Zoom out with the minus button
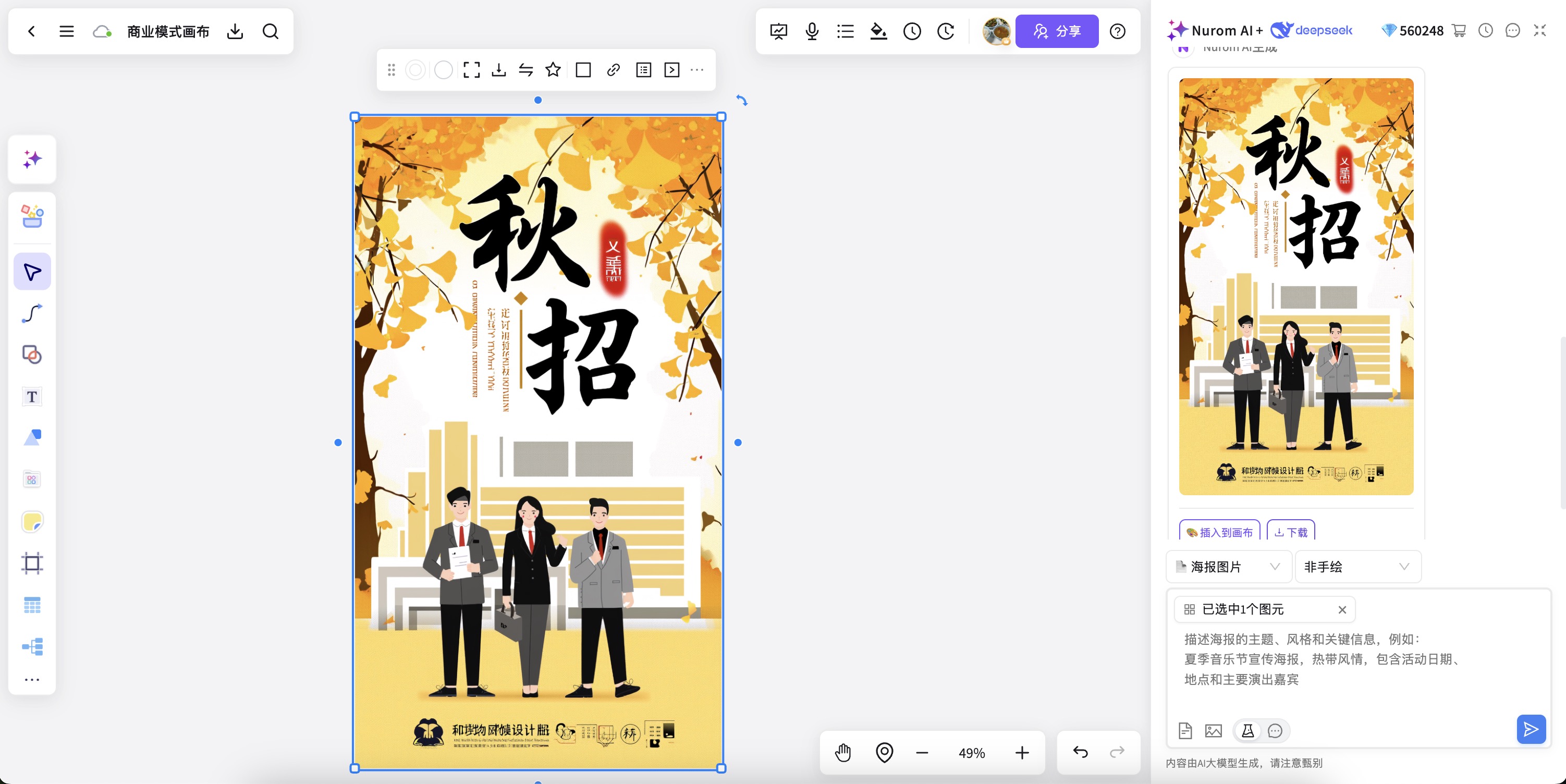 (922, 753)
